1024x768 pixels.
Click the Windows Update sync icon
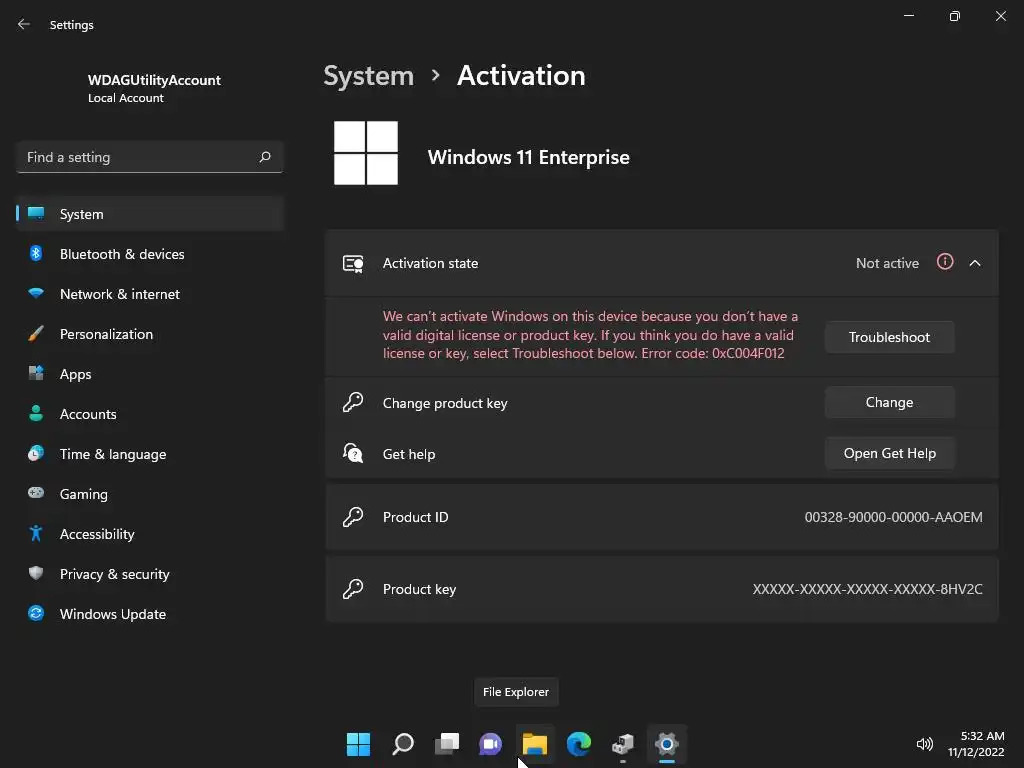click(x=36, y=613)
